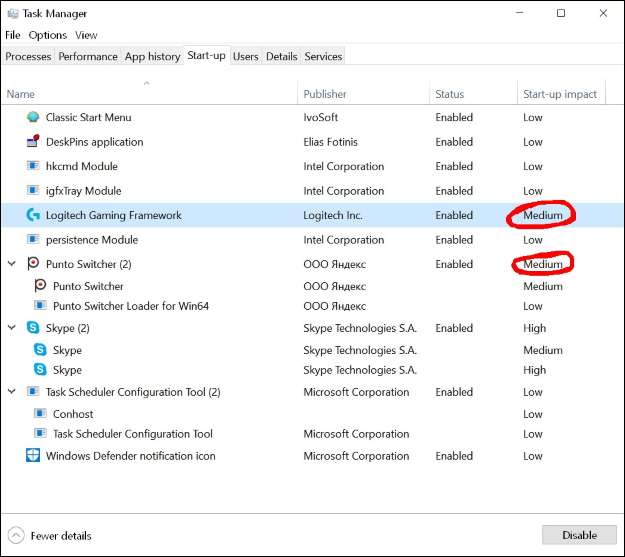Collapse the Punto Switcher group
The height and width of the screenshot is (557, 625).
pos(12,264)
